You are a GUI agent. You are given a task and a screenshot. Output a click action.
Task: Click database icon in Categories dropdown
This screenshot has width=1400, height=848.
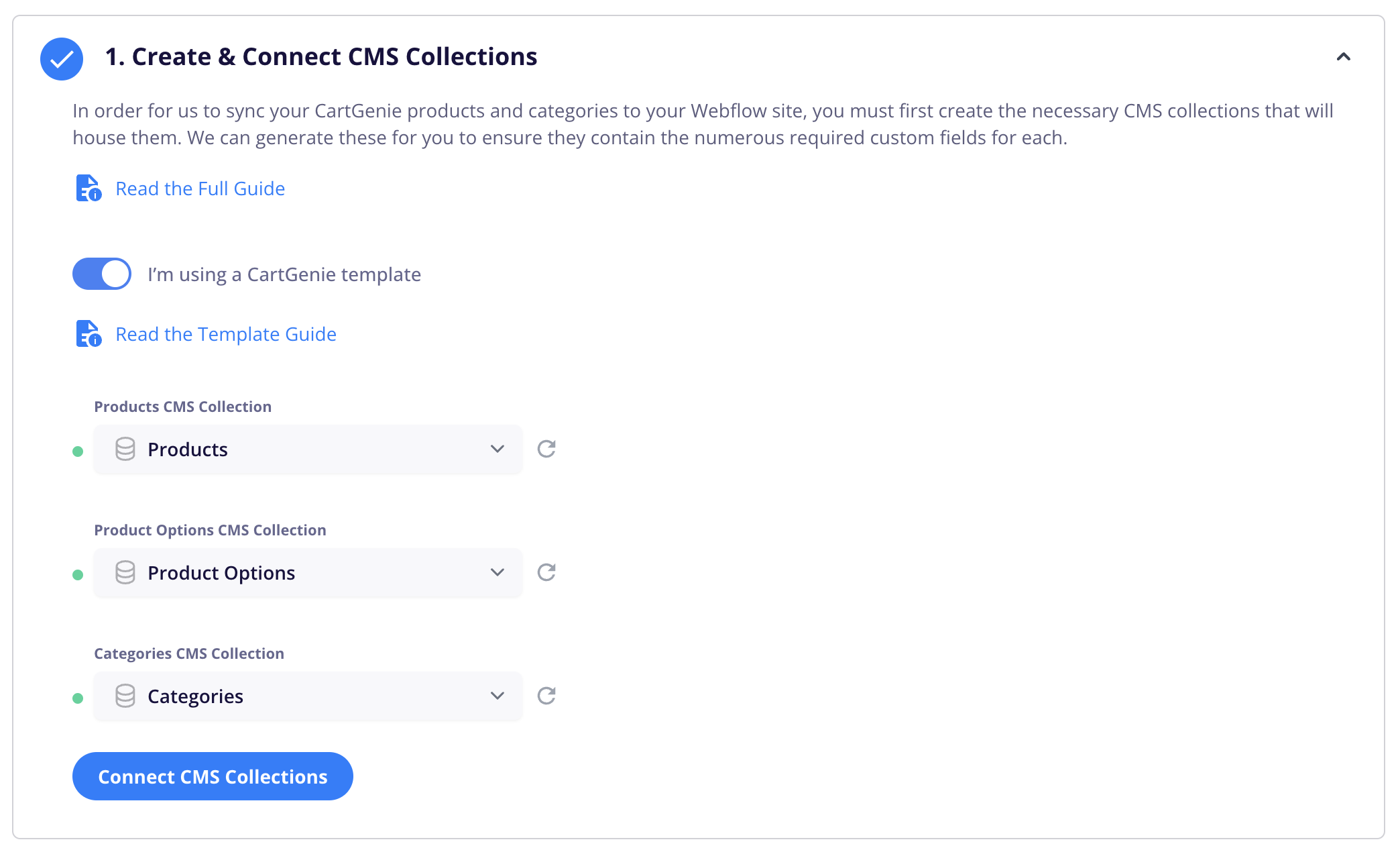coord(125,696)
